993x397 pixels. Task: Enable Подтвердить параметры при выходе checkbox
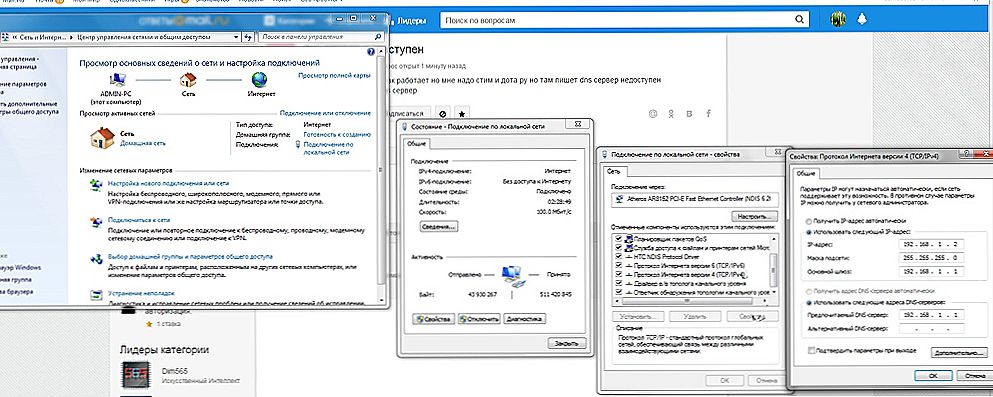pos(811,350)
